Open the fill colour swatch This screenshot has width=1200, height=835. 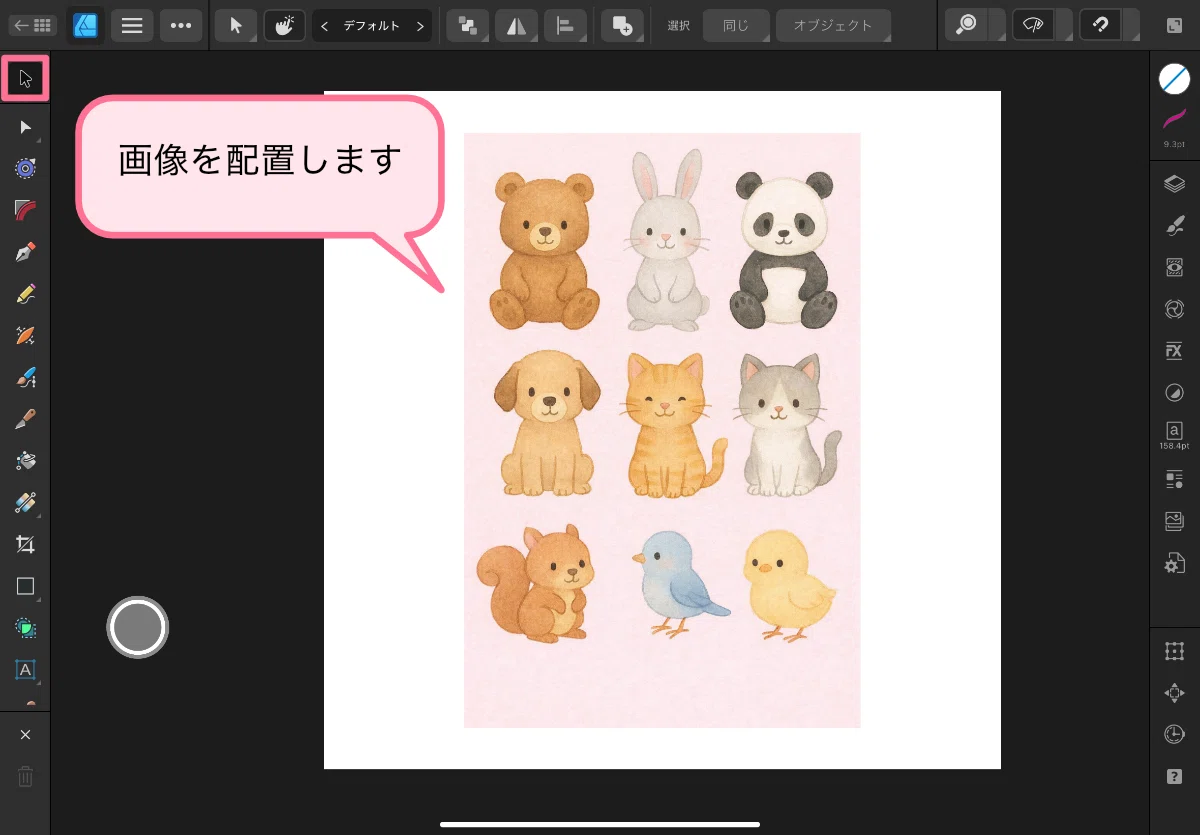[x=1174, y=79]
